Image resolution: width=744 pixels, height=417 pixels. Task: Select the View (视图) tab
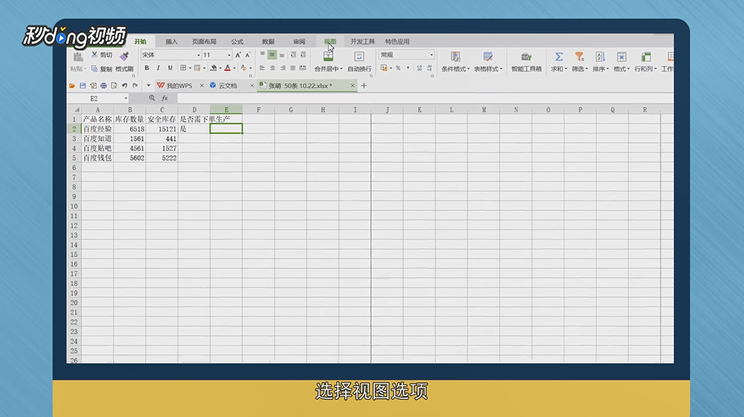[x=330, y=42]
